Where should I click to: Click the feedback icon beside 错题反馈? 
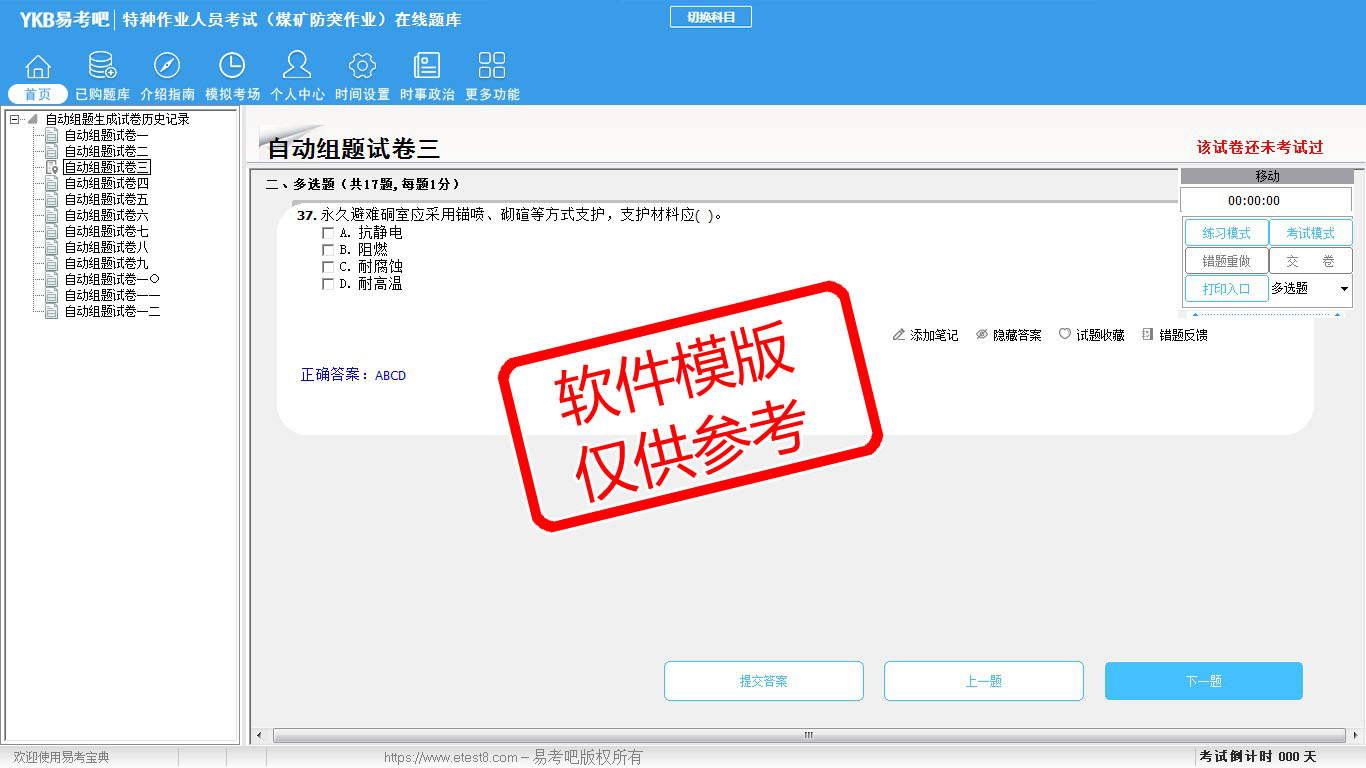pyautogui.click(x=1148, y=335)
